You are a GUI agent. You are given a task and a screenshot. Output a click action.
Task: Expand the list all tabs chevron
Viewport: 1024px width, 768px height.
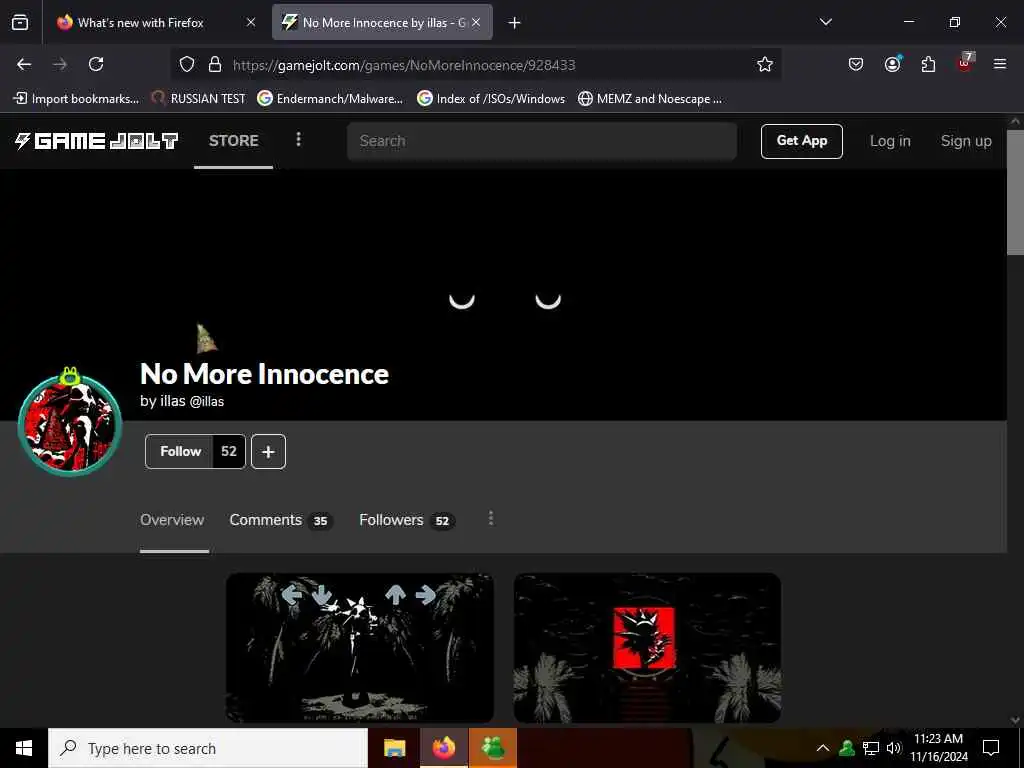825,22
